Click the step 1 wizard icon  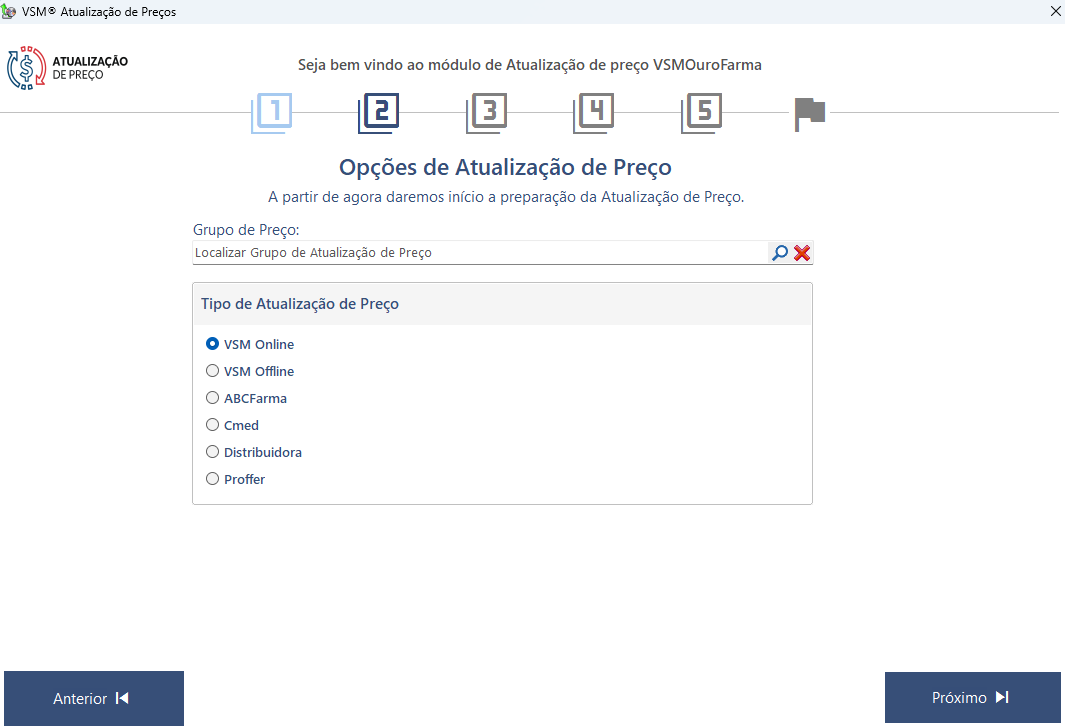[272, 113]
